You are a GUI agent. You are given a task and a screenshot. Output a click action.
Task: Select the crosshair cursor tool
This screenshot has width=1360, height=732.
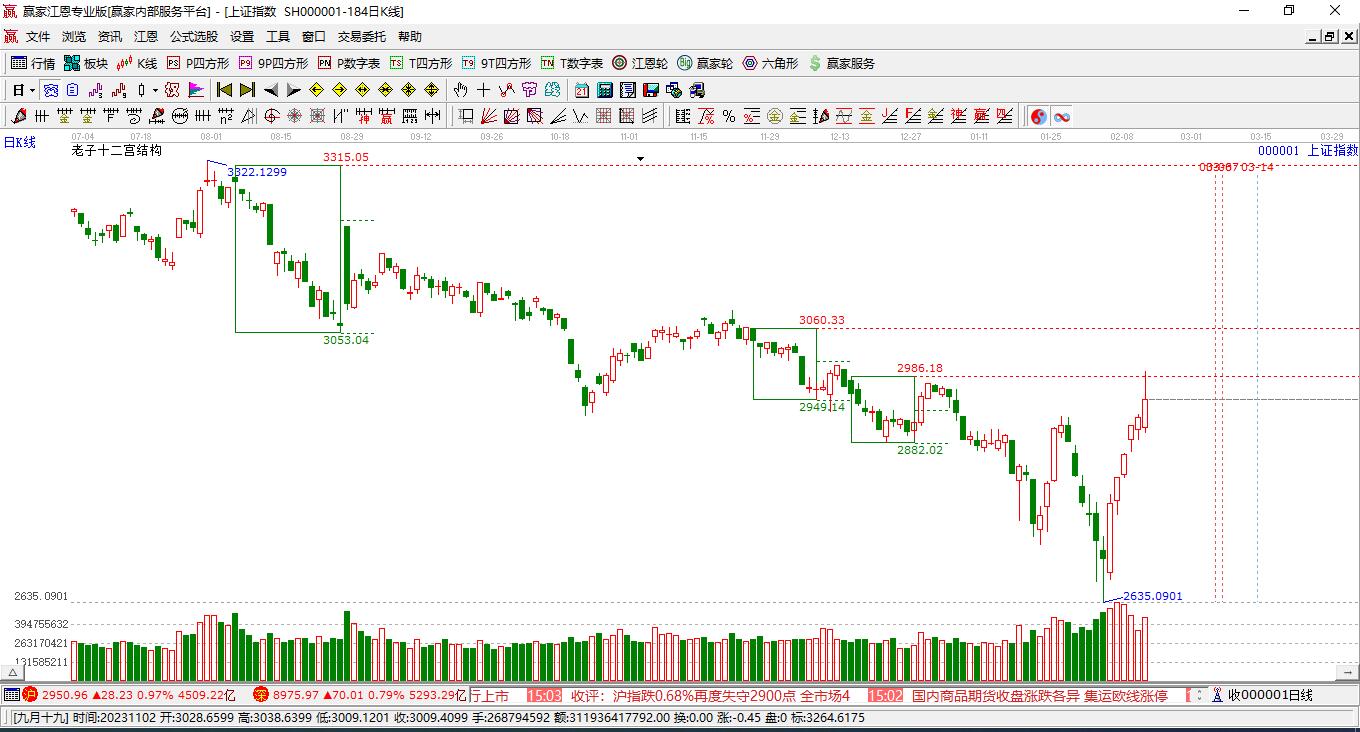(x=483, y=90)
